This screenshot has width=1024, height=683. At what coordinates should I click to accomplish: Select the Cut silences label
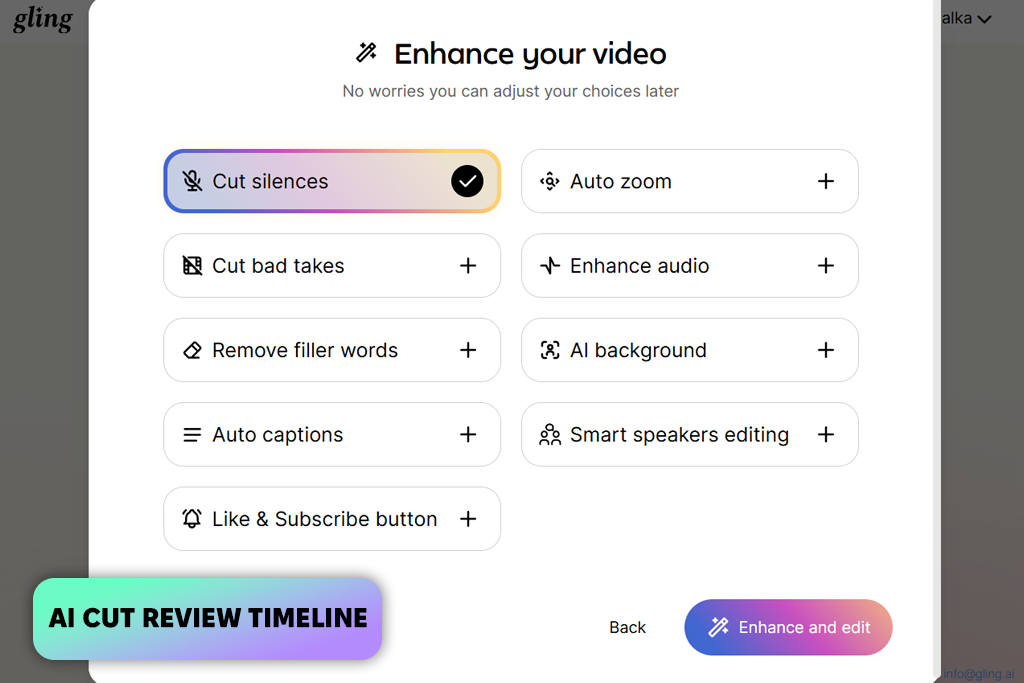(270, 182)
